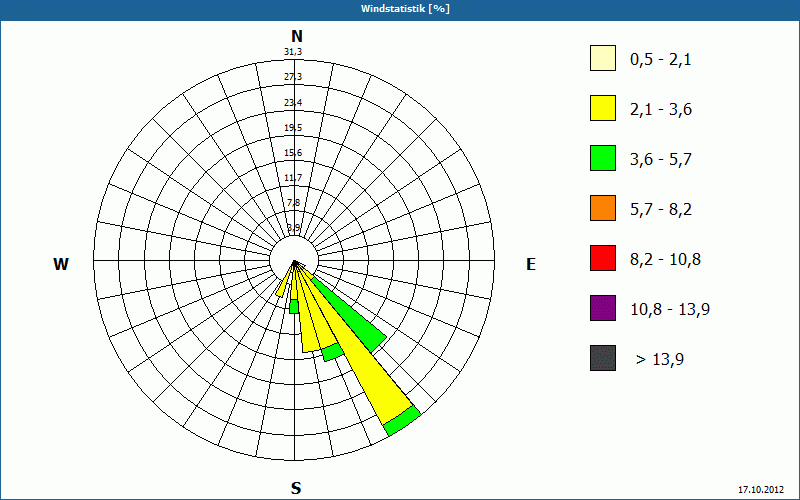
Task: Click the orange 5,7 - 8,2 legend swatch
Action: 603,208
